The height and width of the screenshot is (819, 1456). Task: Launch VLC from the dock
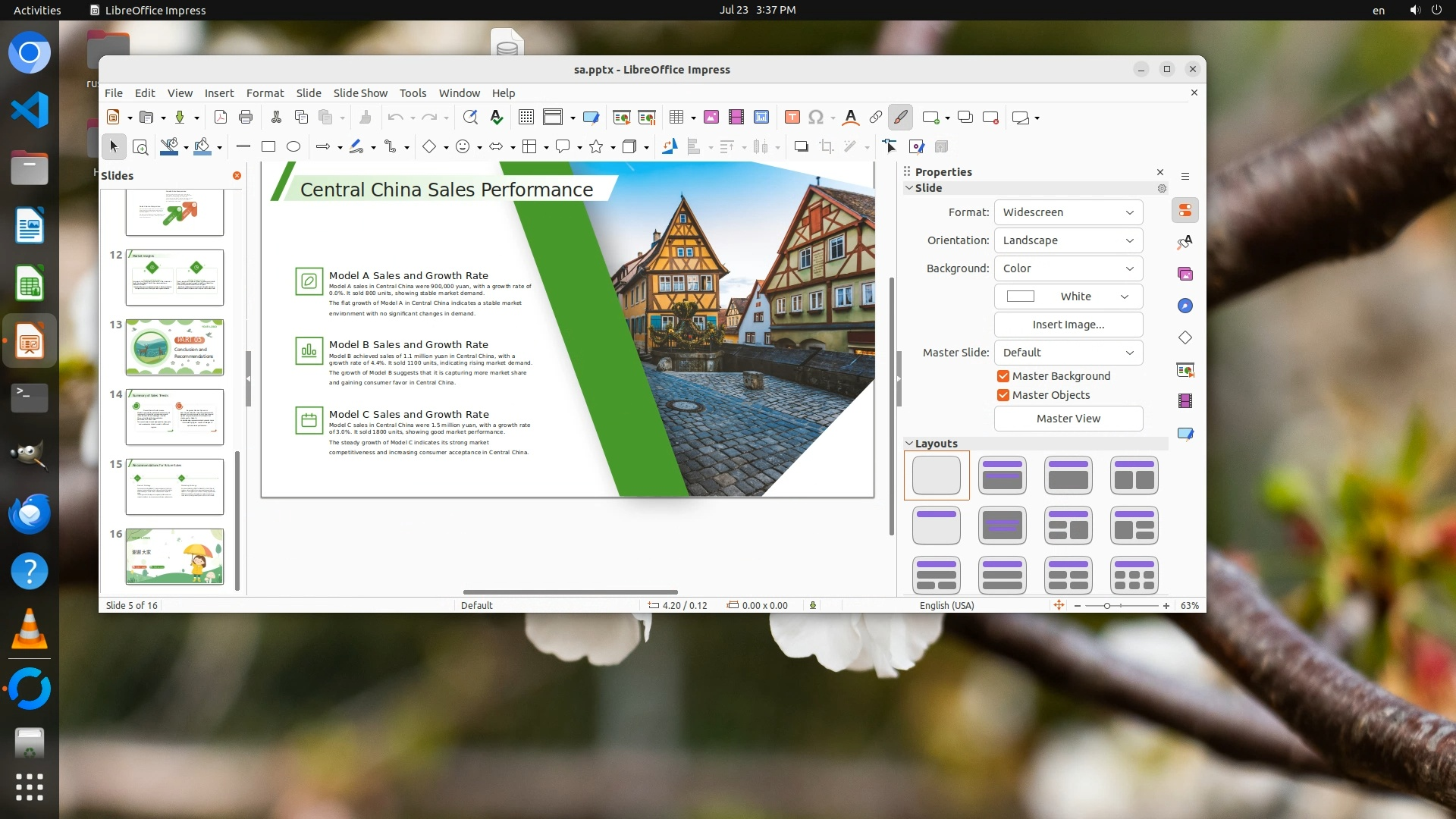click(x=29, y=629)
